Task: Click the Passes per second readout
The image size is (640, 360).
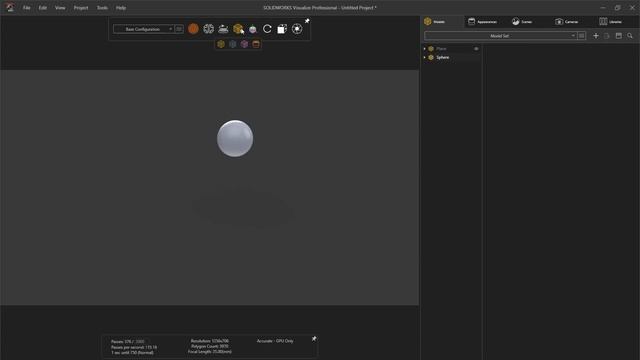Action: pyautogui.click(x=134, y=347)
